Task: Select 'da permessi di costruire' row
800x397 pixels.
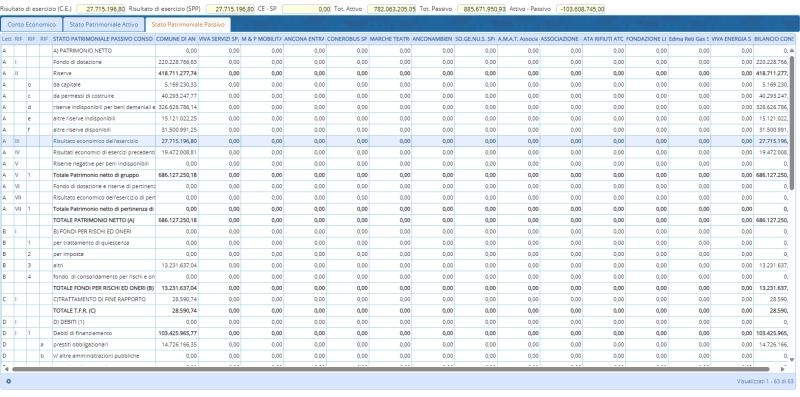Action: coord(395,96)
